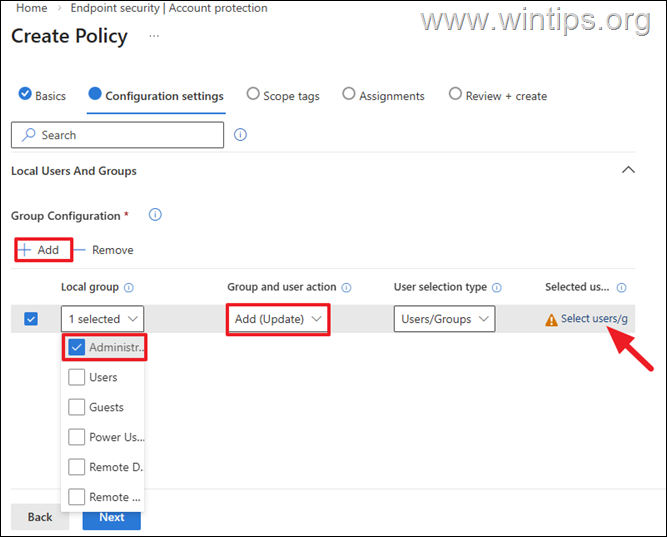Uncheck the group configuration row checkbox

point(31,319)
